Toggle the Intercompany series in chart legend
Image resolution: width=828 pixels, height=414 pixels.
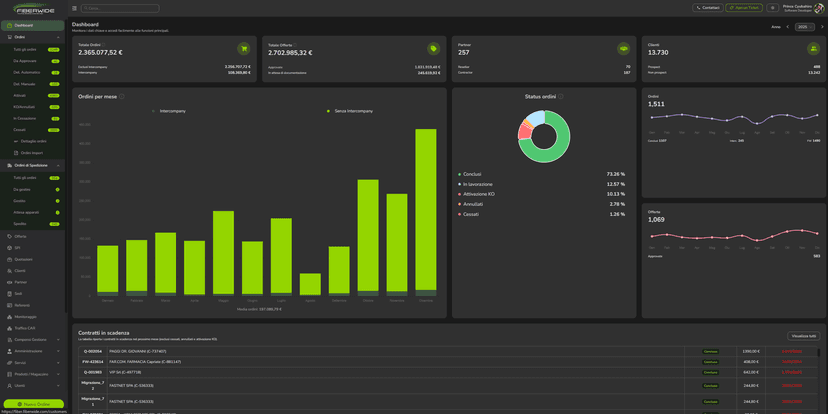(168, 111)
